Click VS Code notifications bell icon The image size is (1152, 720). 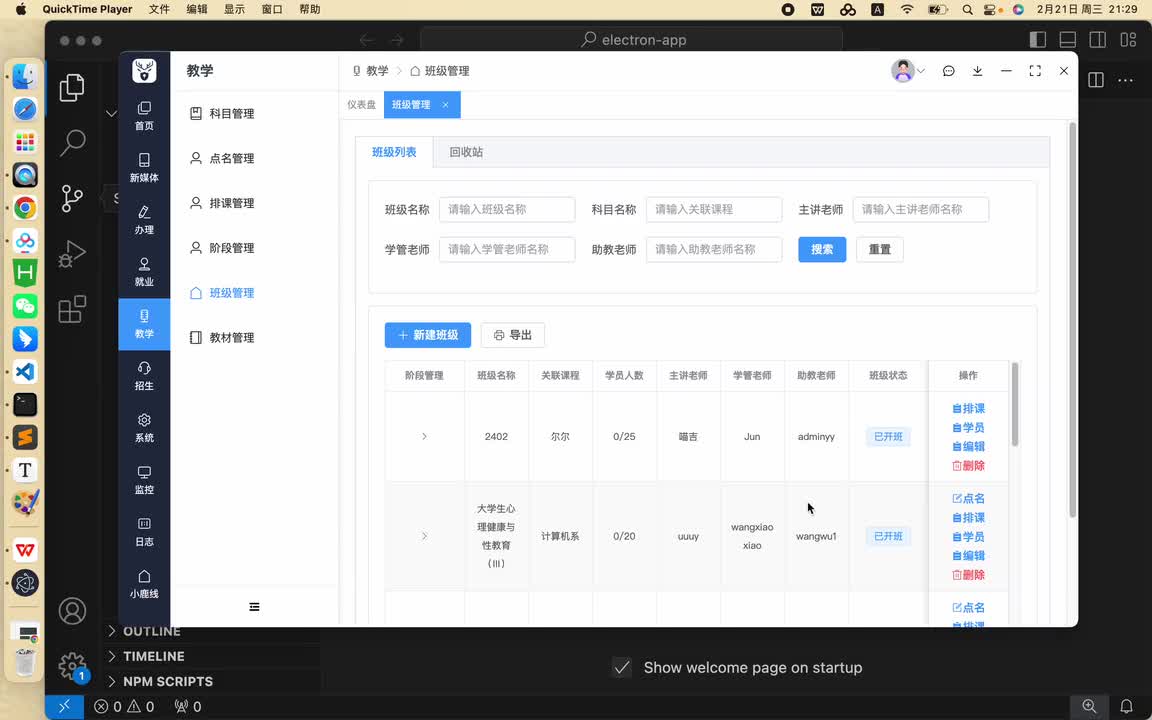tap(1126, 707)
